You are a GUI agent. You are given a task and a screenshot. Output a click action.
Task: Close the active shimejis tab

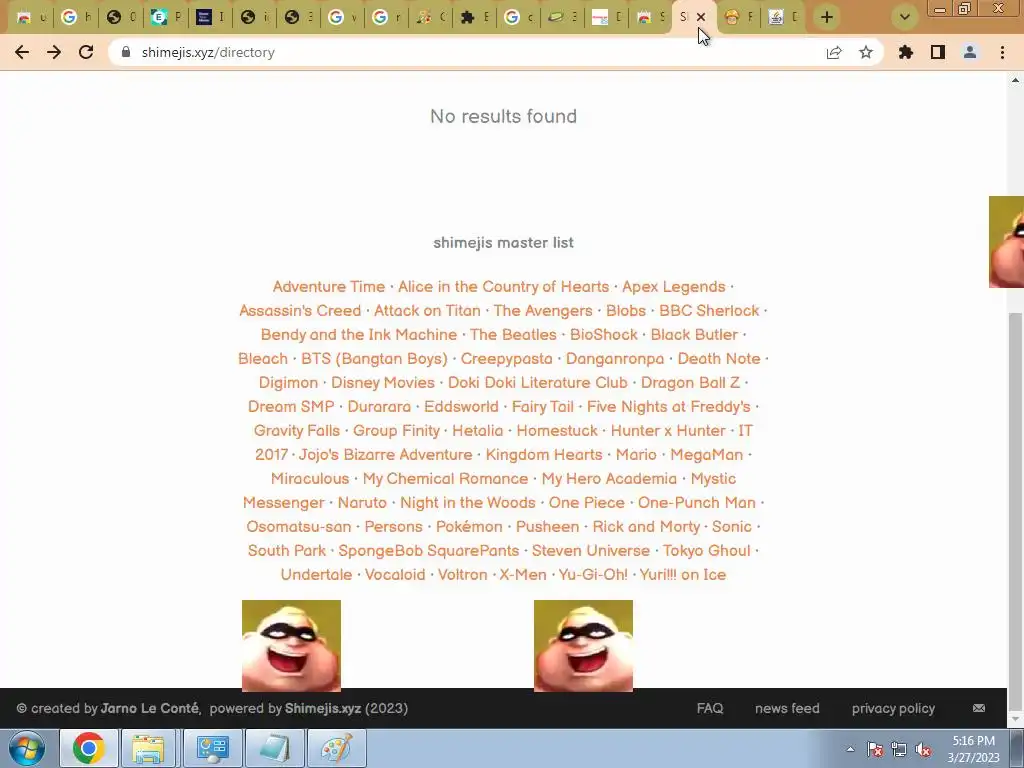coord(701,17)
